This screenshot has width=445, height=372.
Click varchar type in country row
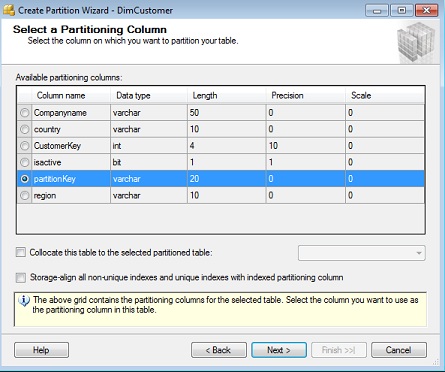[149, 129]
